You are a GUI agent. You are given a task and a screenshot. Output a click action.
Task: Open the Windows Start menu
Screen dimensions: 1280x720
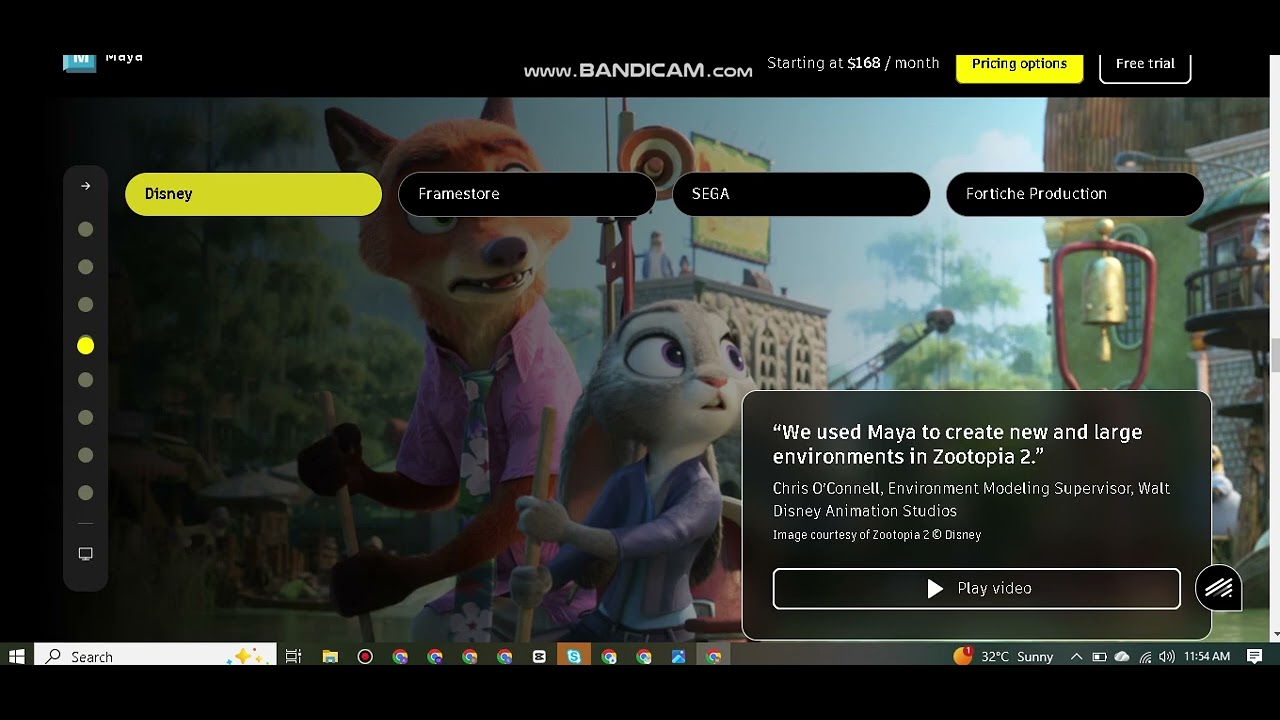click(16, 656)
